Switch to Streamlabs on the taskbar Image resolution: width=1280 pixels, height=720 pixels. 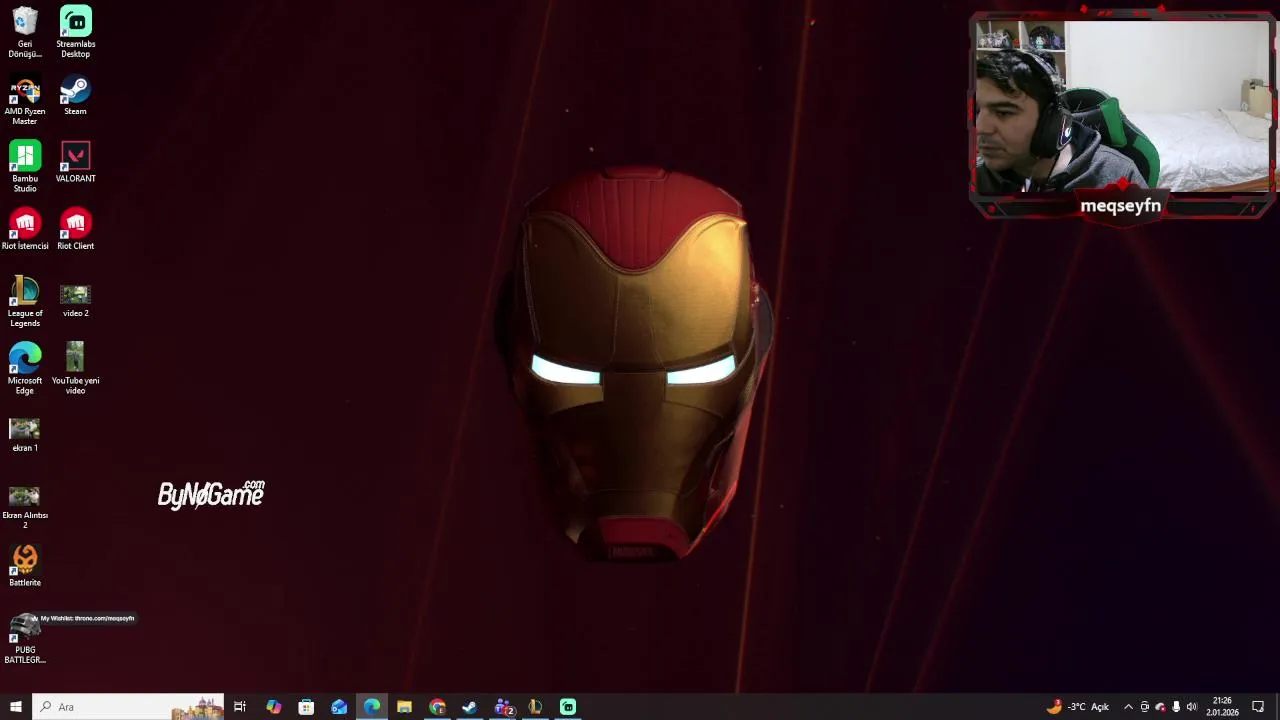coord(568,707)
